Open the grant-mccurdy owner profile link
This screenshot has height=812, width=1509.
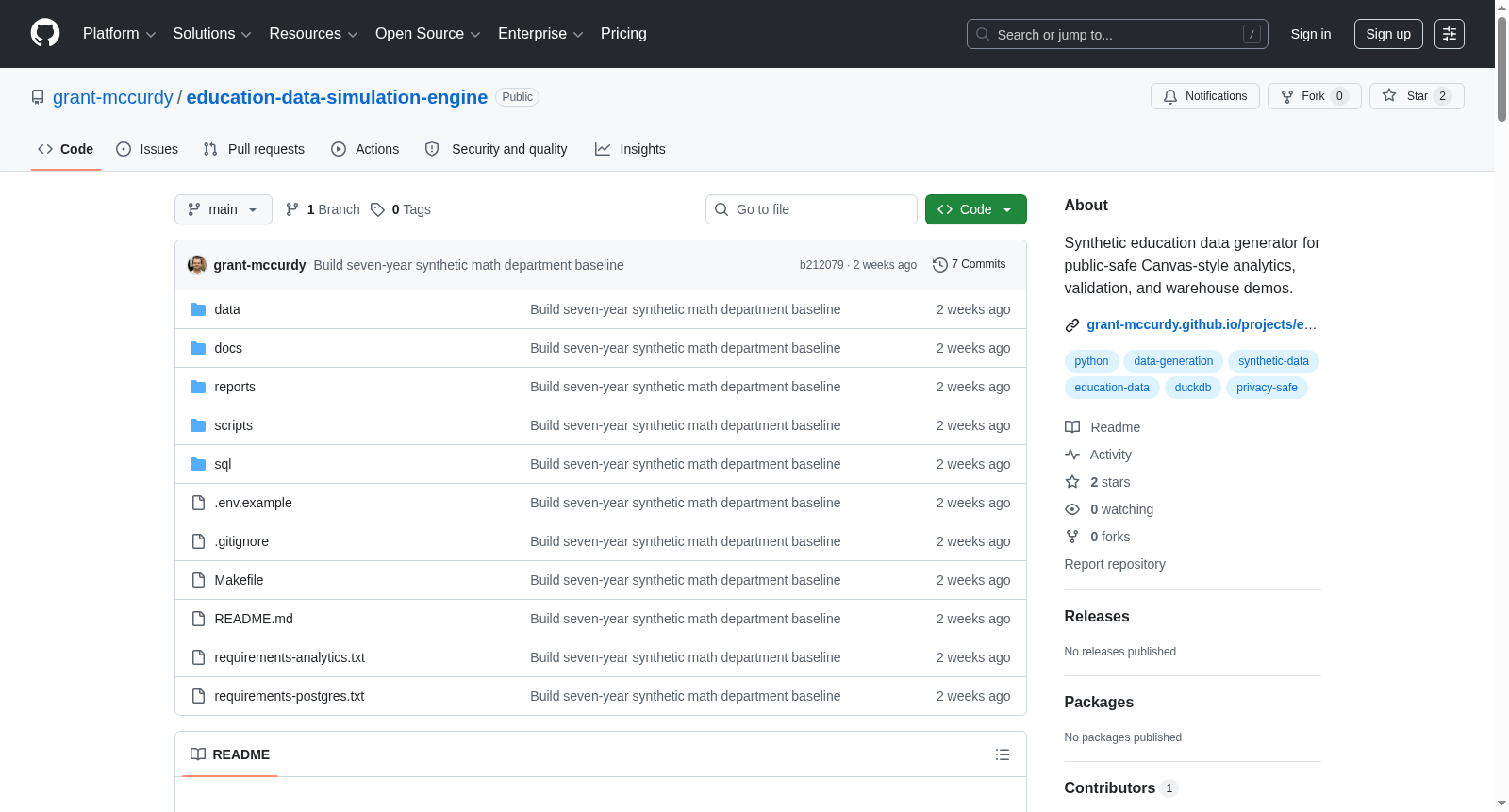coord(113,97)
